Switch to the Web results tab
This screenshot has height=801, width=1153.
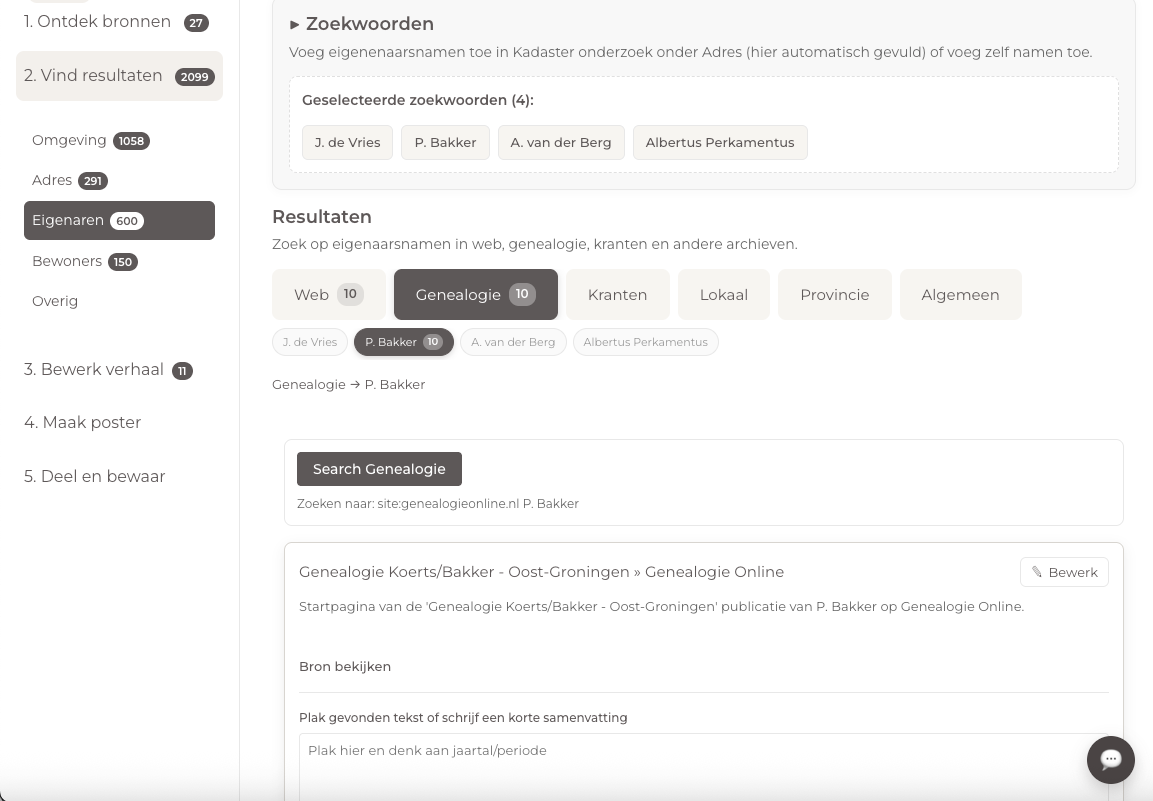click(328, 294)
